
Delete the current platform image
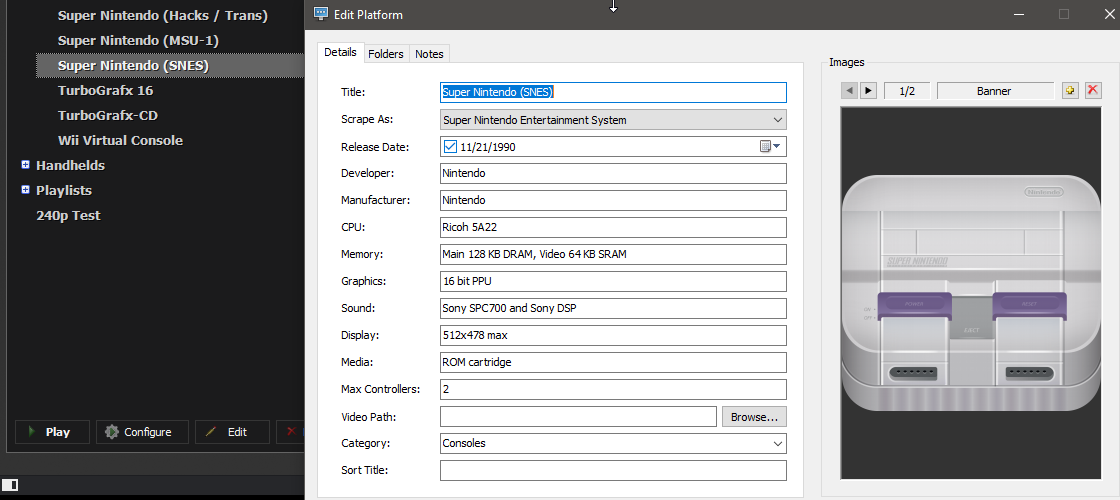click(1093, 91)
